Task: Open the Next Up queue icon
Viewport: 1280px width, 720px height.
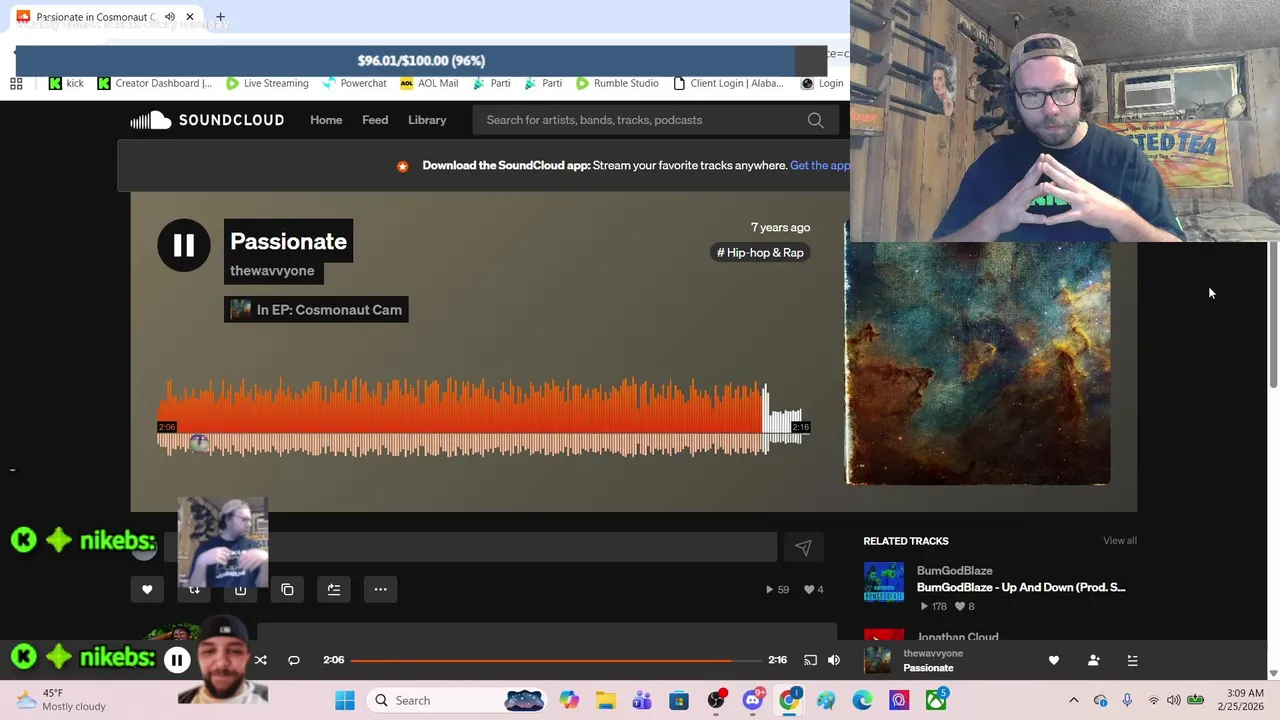Action: point(1132,660)
